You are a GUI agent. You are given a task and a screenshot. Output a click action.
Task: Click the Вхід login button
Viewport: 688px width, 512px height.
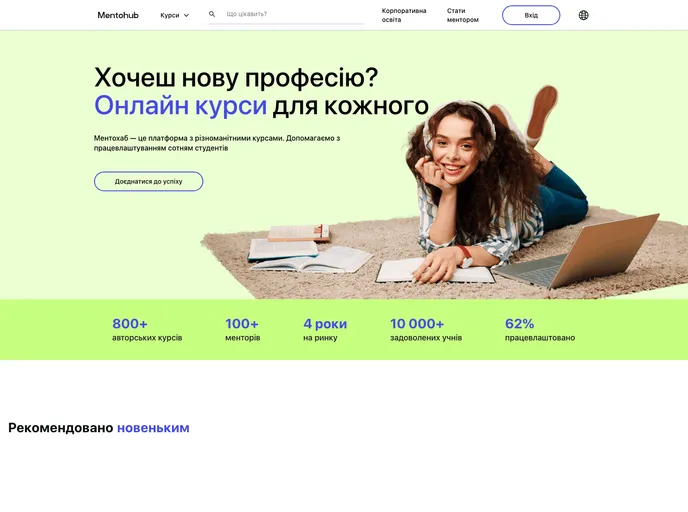point(531,15)
